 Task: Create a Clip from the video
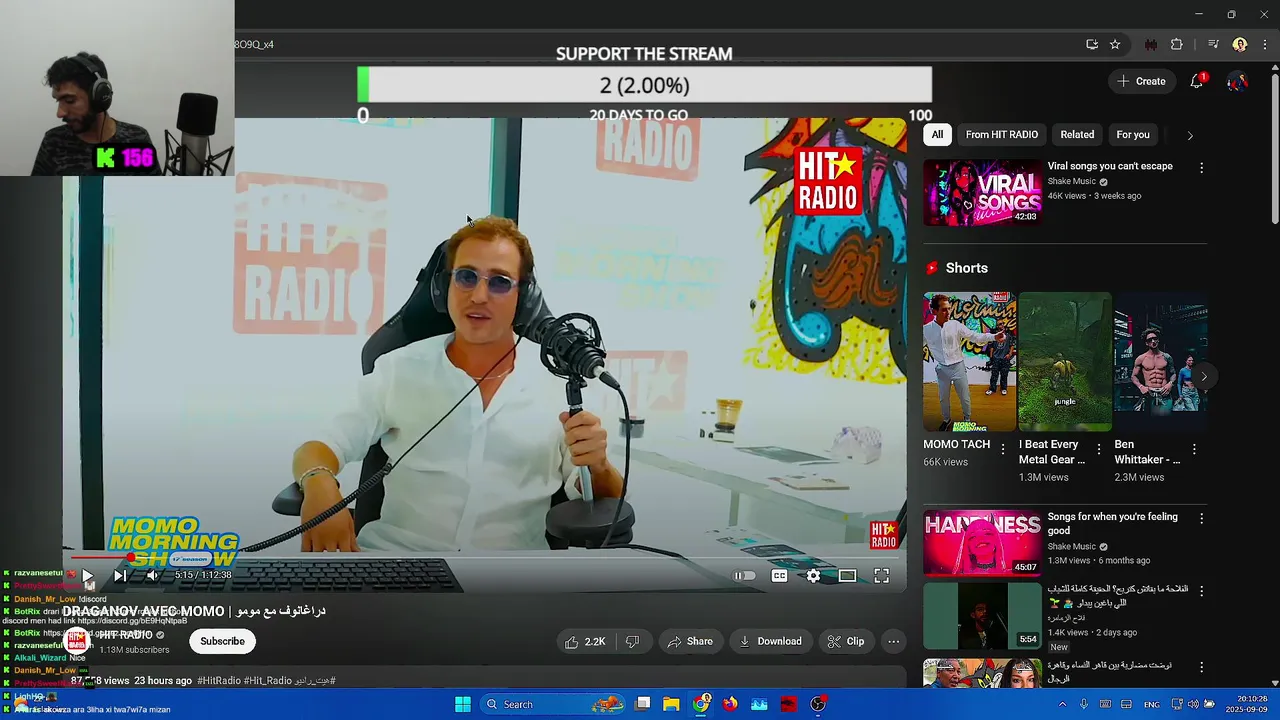(x=845, y=641)
